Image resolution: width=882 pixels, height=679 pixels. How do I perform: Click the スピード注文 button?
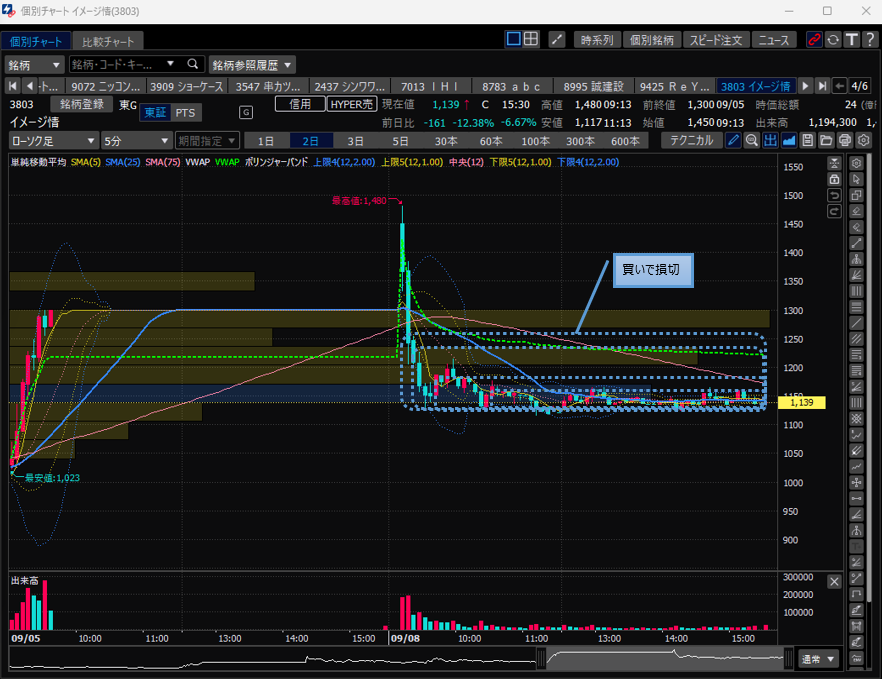716,40
